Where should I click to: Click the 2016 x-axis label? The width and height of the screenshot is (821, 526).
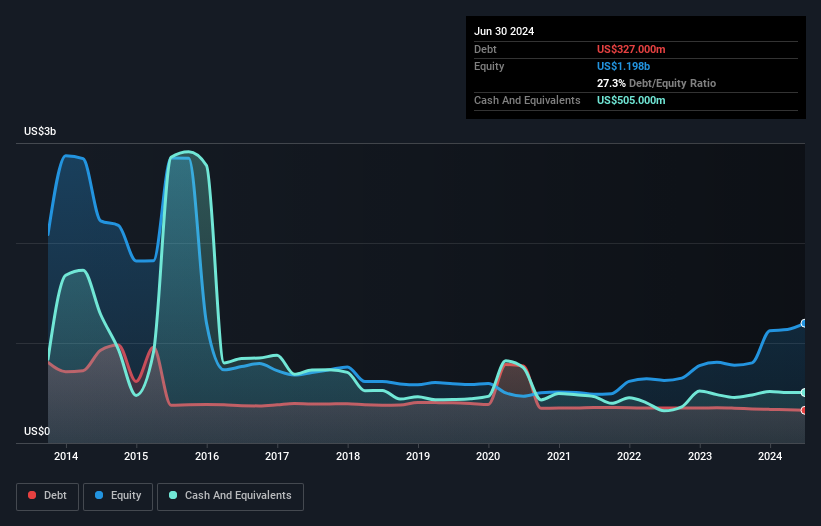[207, 456]
